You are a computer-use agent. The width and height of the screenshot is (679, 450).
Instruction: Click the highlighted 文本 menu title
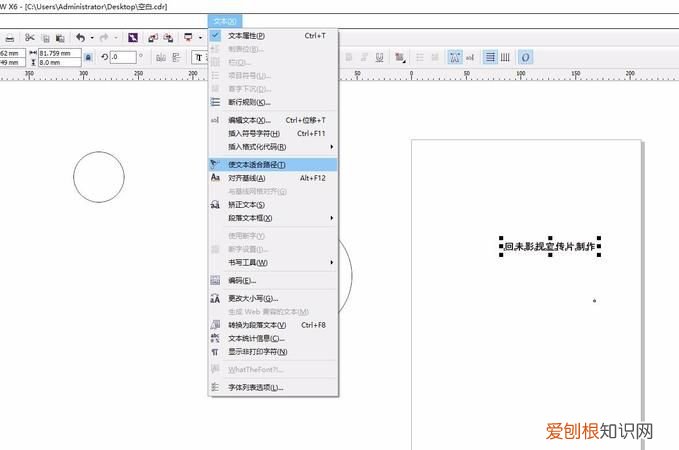(x=225, y=21)
